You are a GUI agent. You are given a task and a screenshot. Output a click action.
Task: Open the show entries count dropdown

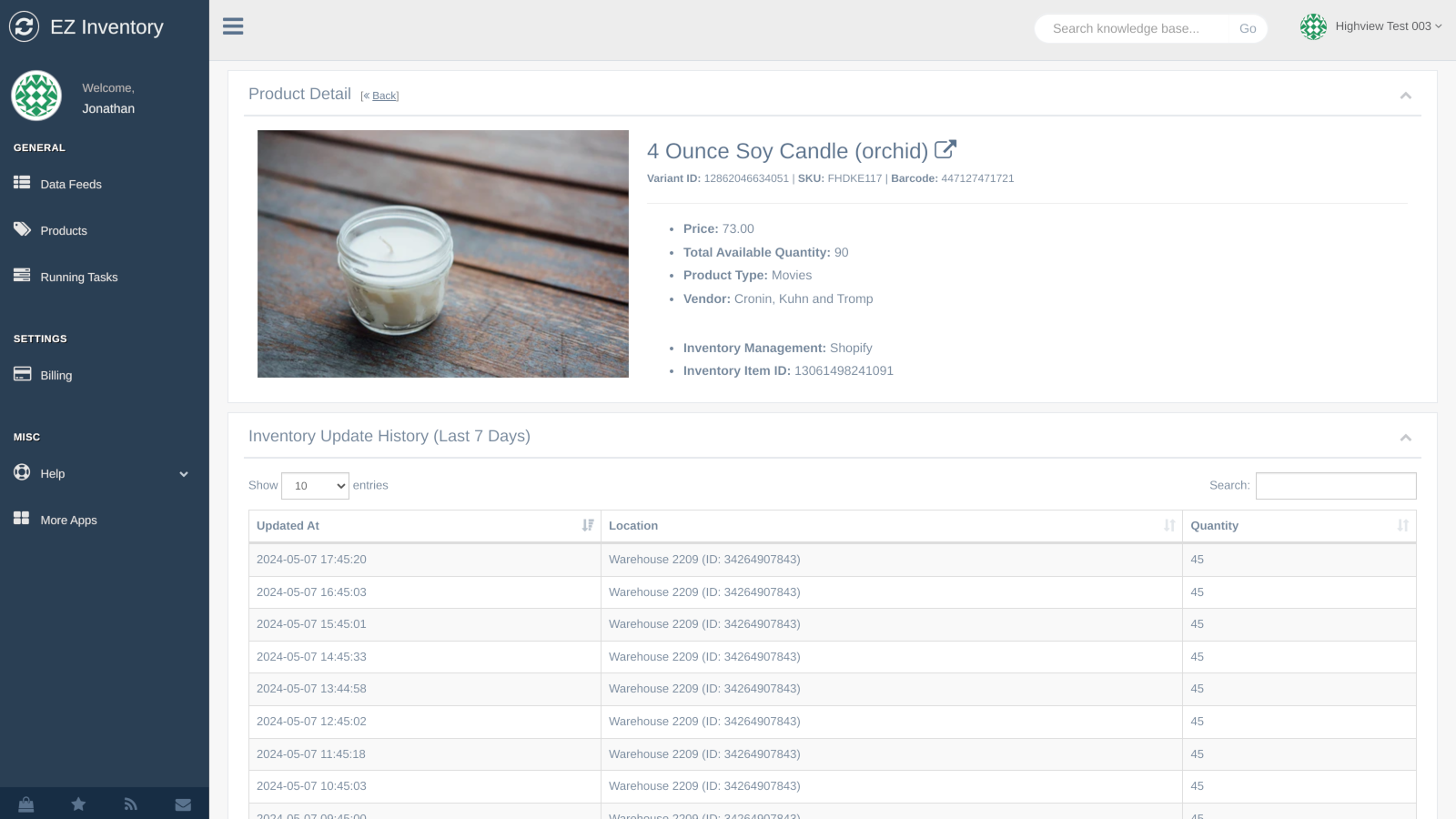tap(315, 486)
